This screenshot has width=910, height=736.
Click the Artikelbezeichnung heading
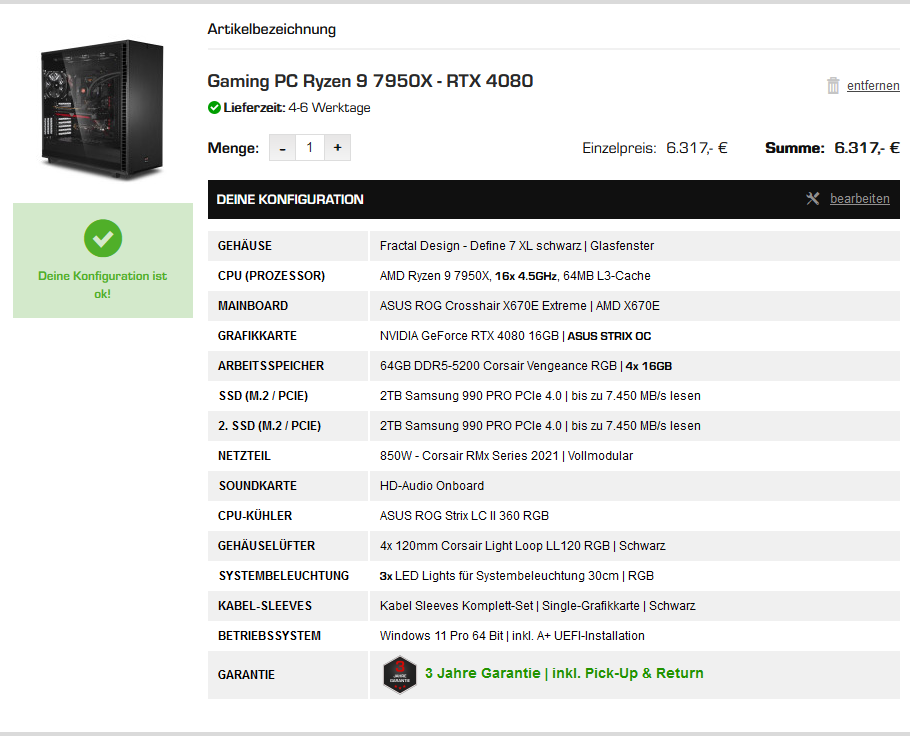272,29
